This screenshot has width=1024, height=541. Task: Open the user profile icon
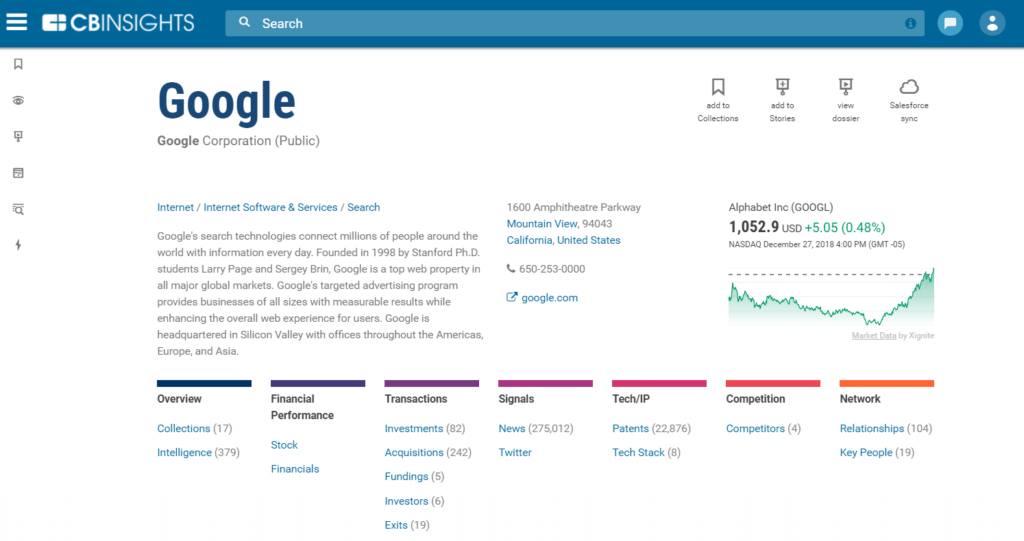[x=991, y=23]
